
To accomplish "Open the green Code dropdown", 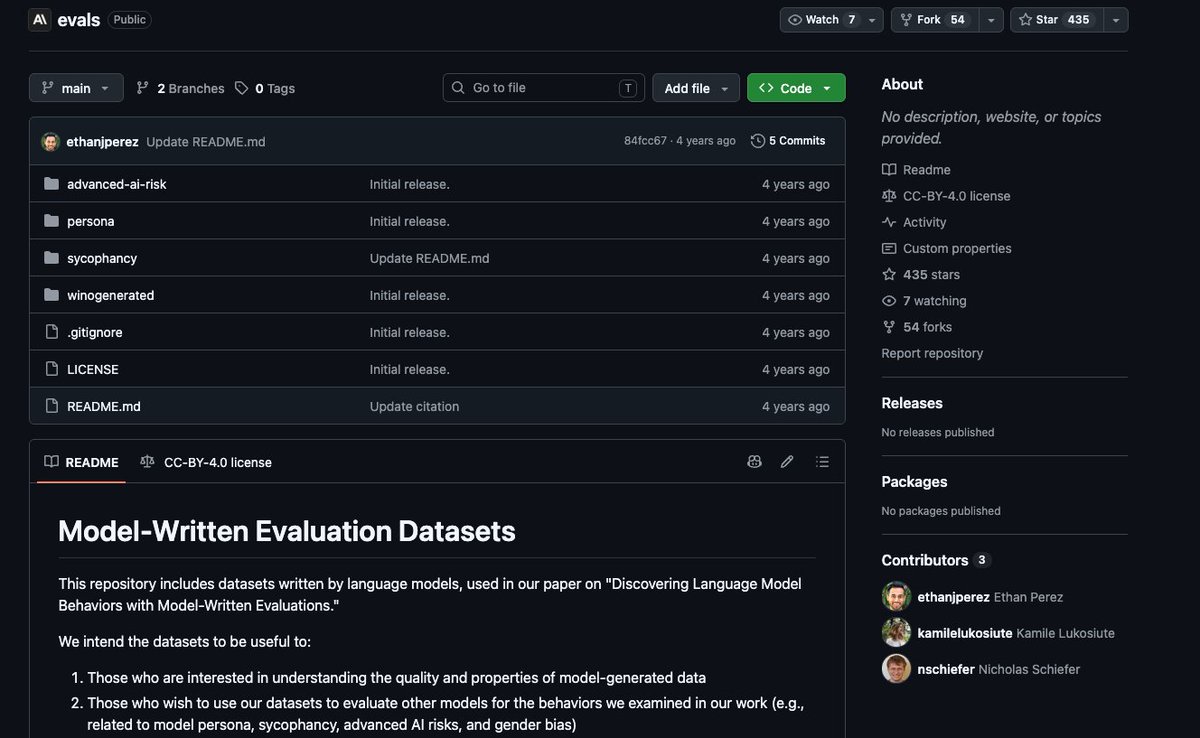I will coord(796,88).
